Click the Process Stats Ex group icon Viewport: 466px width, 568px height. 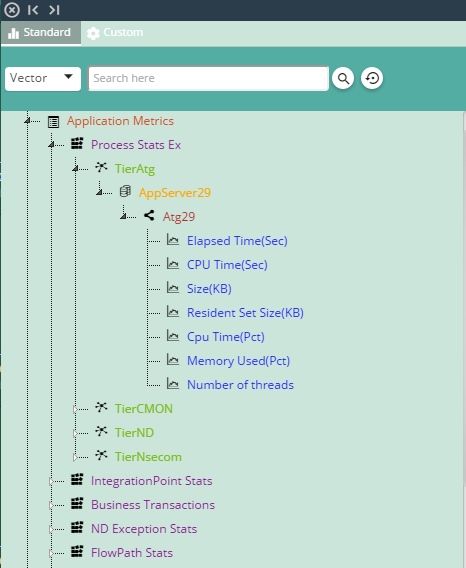pos(77,143)
